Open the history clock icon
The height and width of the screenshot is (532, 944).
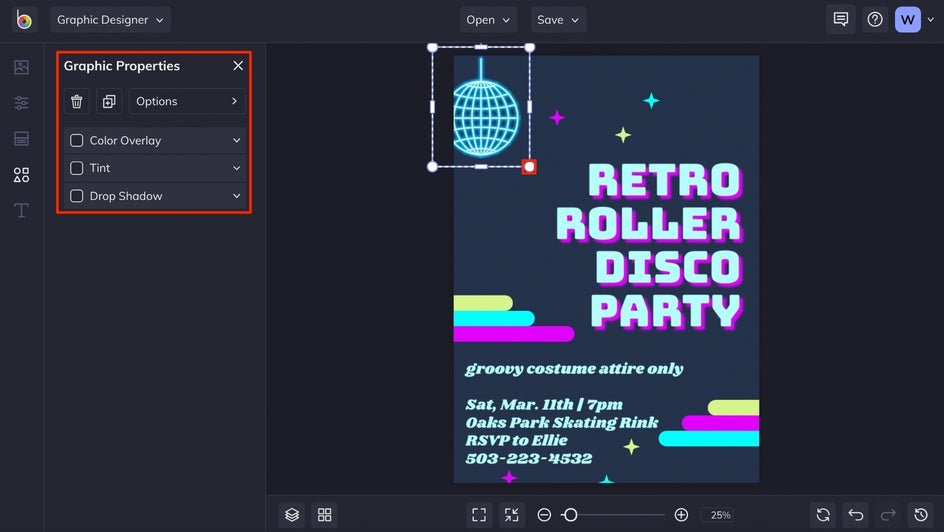(x=921, y=515)
